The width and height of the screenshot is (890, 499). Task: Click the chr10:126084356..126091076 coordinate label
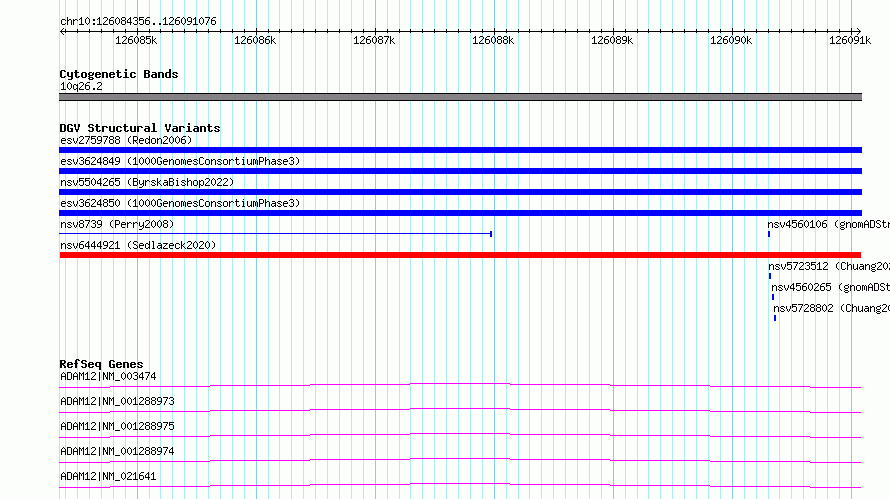click(x=138, y=21)
